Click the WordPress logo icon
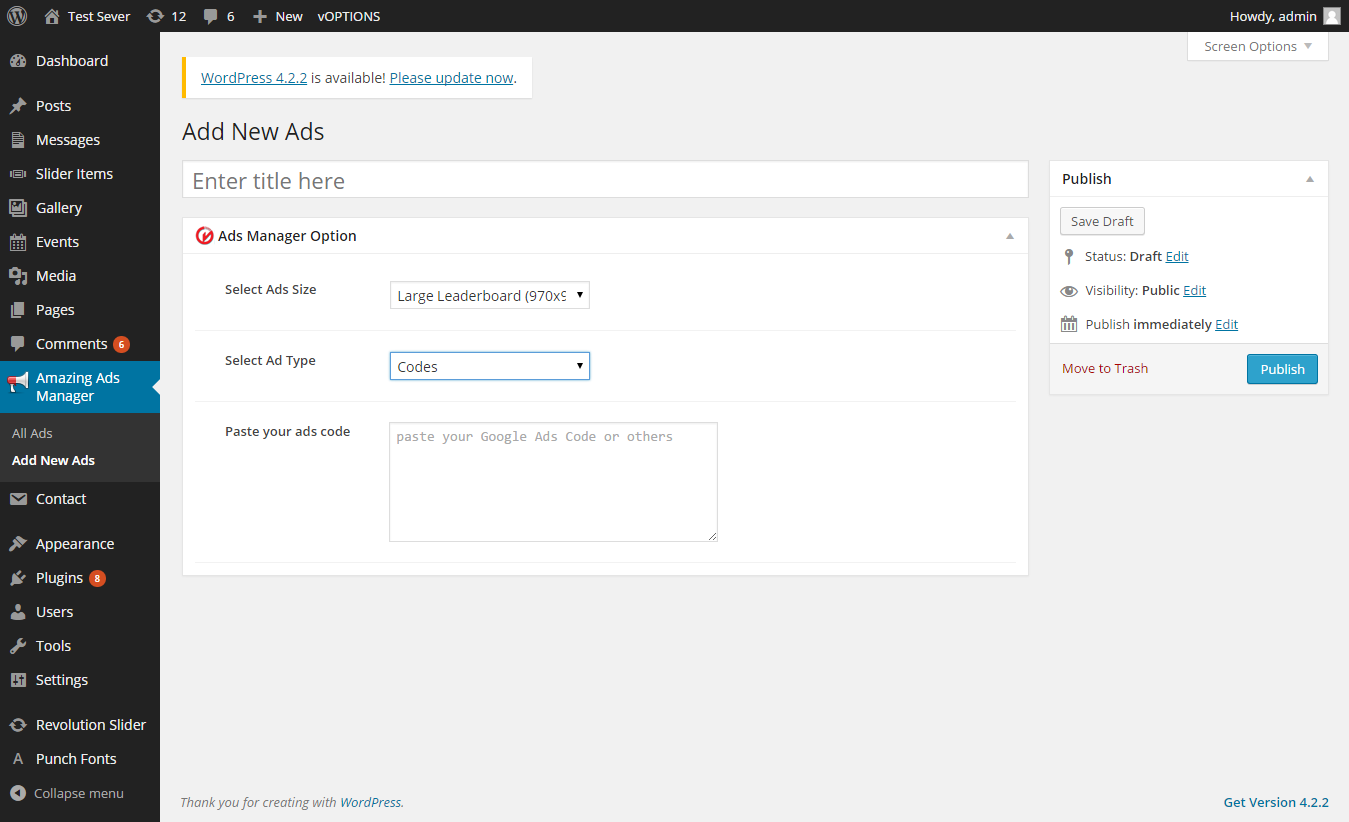The height and width of the screenshot is (822, 1349). pos(17,16)
